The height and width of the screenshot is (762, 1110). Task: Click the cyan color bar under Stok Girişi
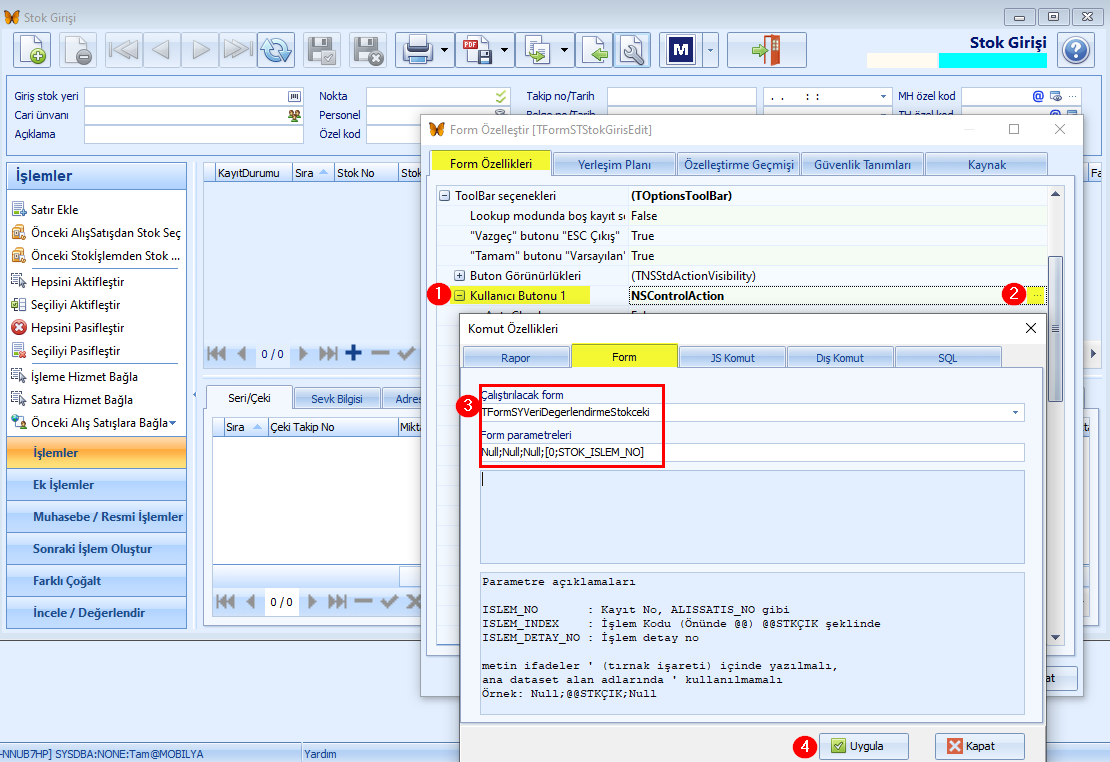(x=992, y=61)
